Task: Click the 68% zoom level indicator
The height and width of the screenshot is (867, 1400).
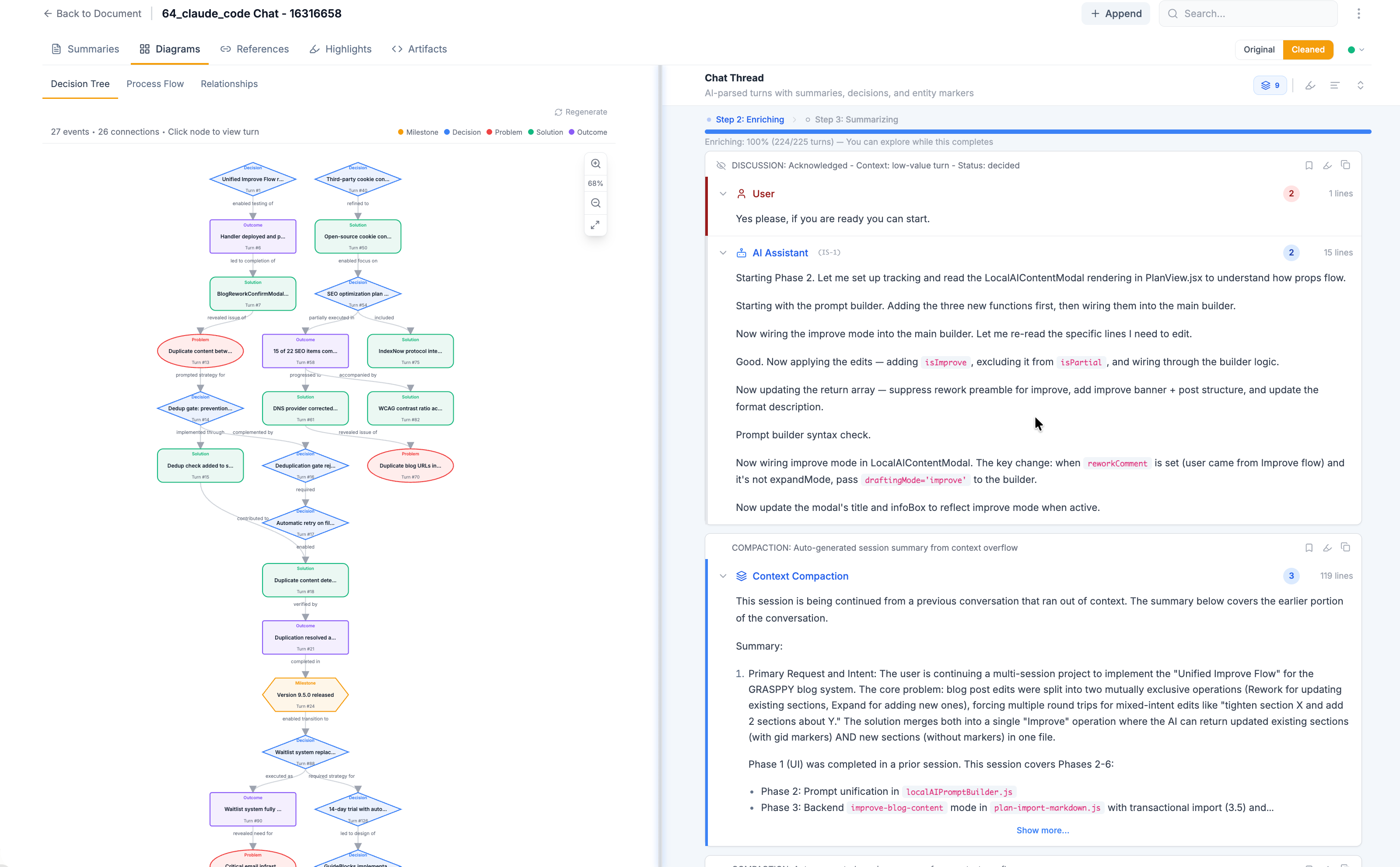Action: (595, 183)
